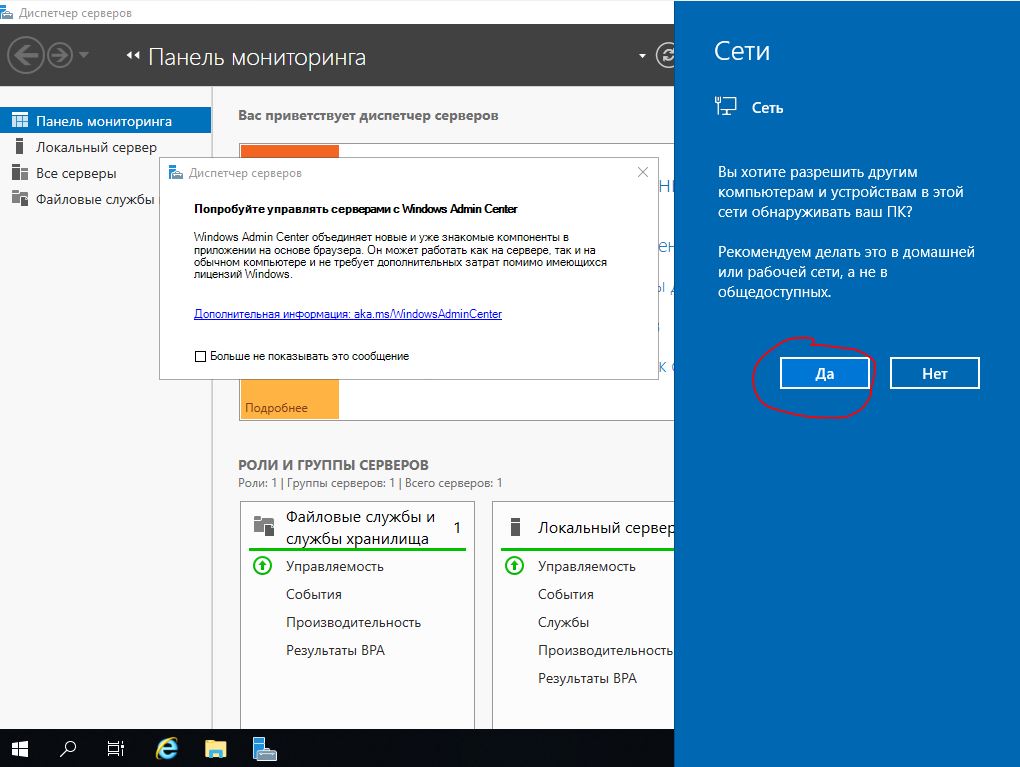Click Да to allow network discovery
Image resolution: width=1020 pixels, height=767 pixels.
click(825, 374)
